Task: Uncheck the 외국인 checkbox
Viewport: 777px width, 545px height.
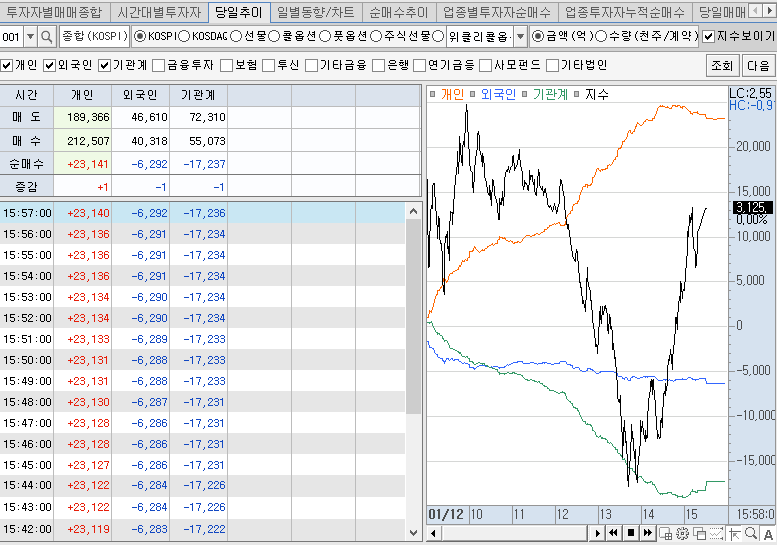Action: click(x=49, y=65)
